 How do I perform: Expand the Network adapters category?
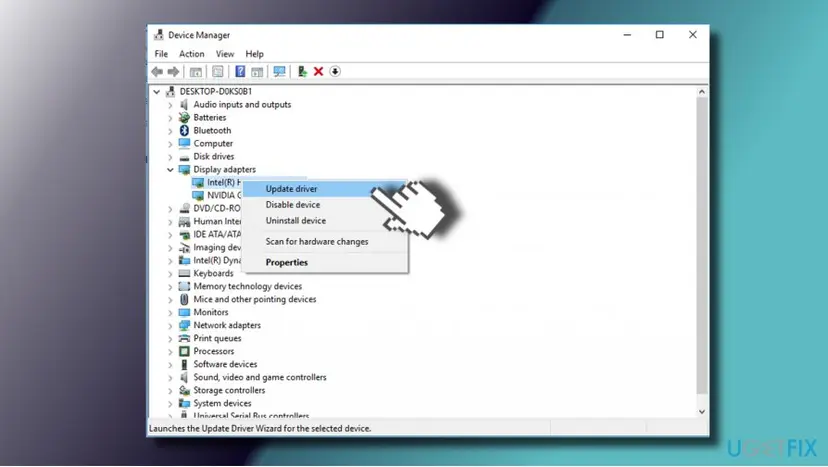[170, 326]
